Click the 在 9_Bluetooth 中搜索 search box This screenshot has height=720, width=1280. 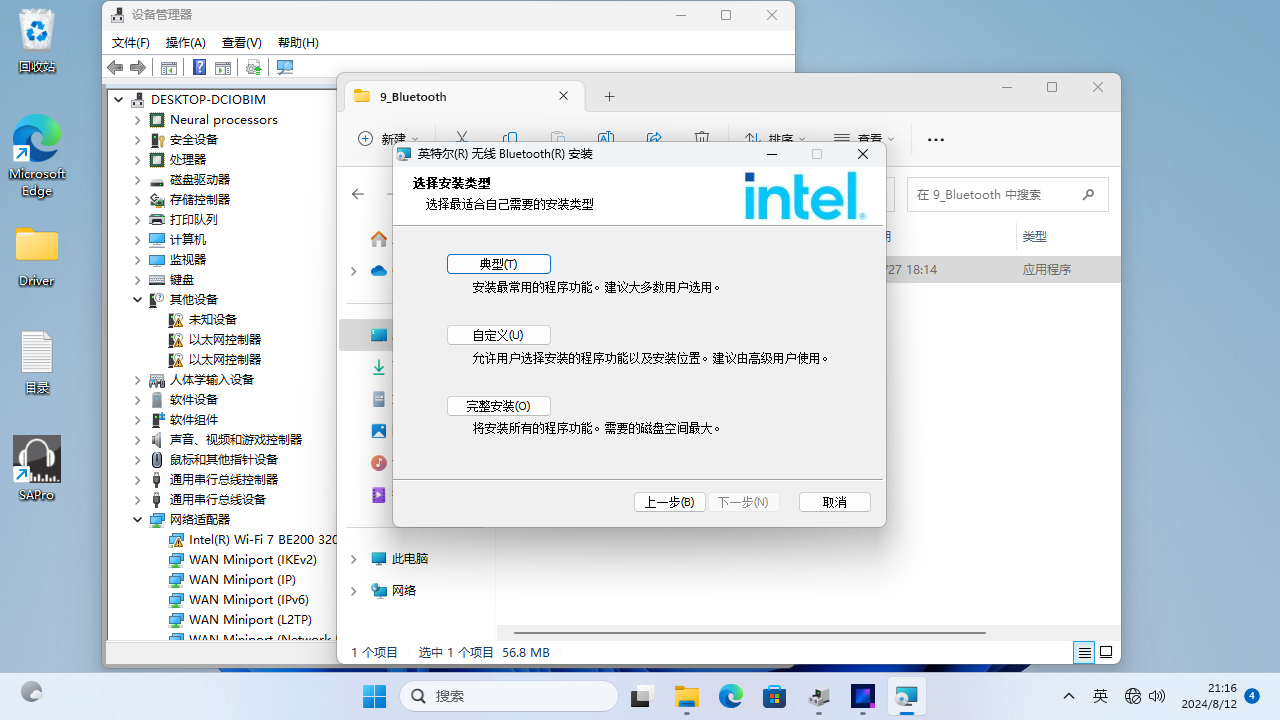click(993, 195)
